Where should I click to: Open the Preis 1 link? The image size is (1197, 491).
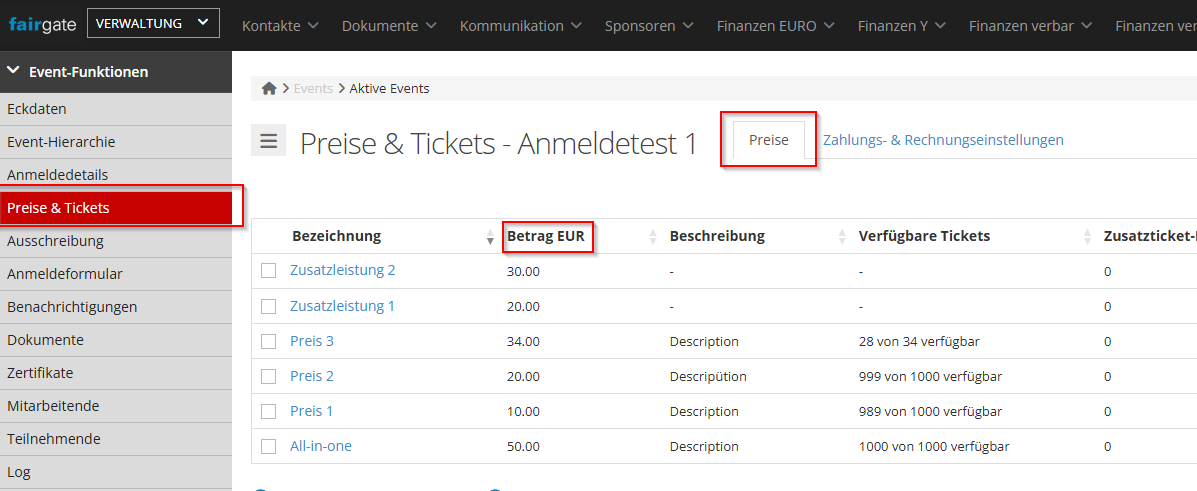point(312,411)
